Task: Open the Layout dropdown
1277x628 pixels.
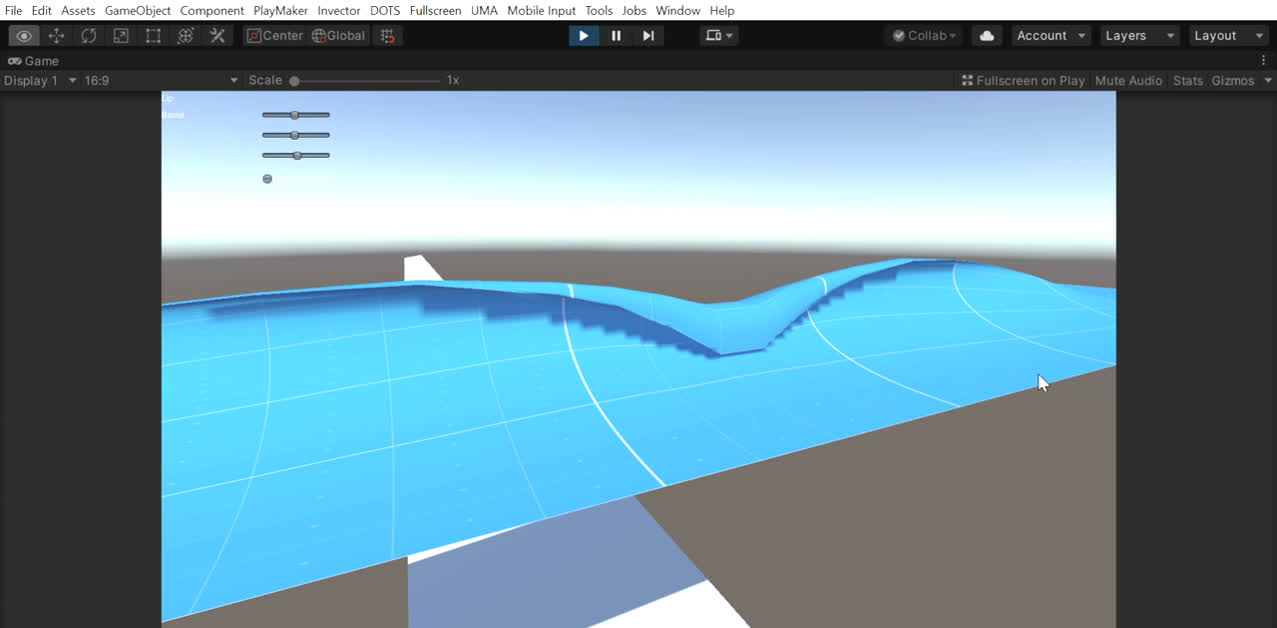Action: (1229, 36)
